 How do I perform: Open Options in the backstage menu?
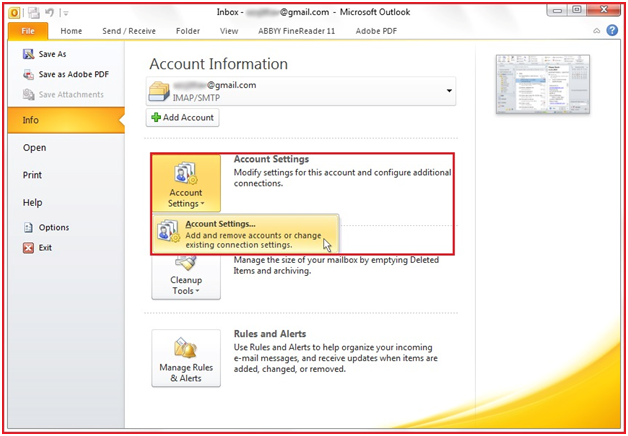point(54,227)
